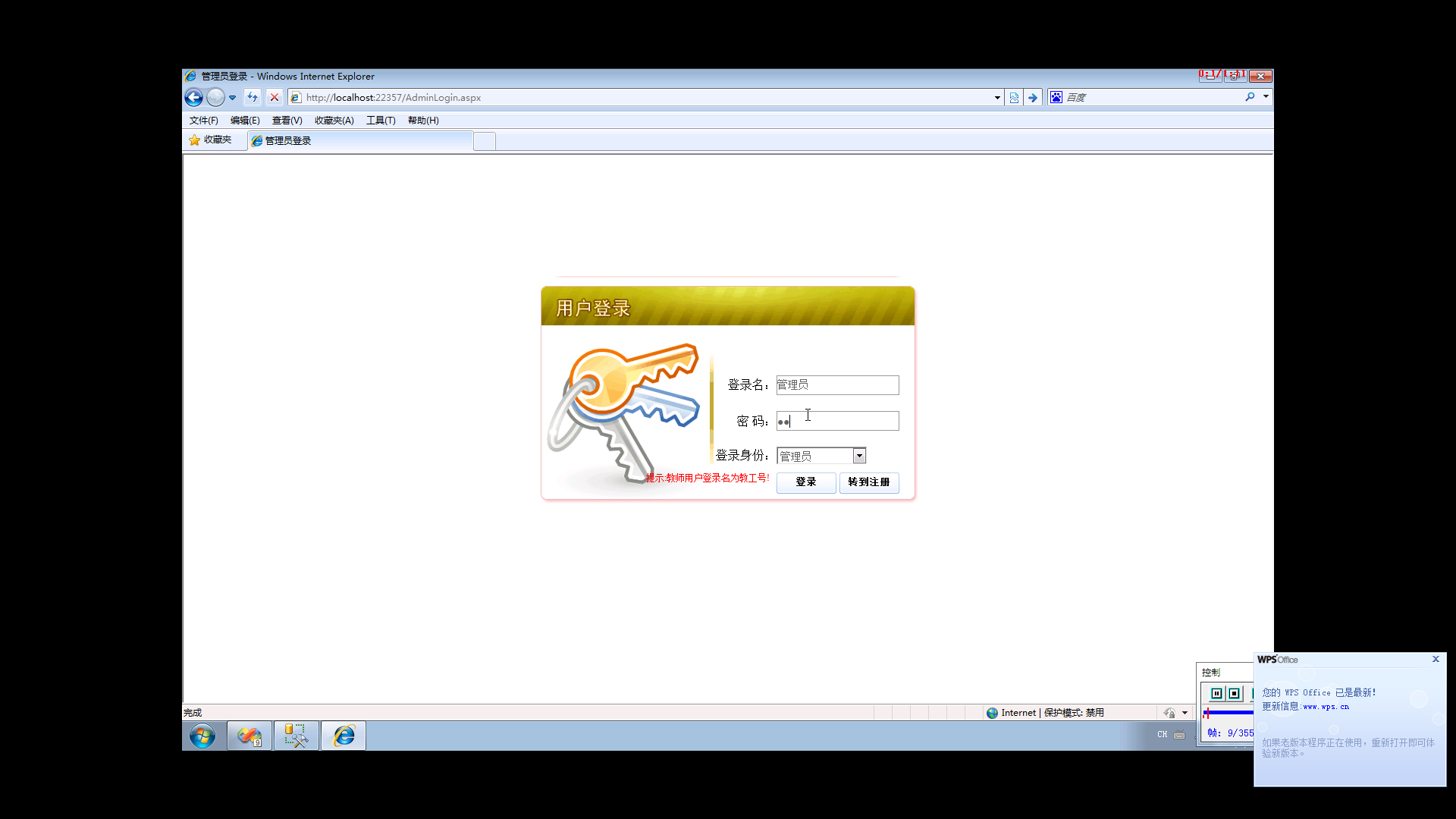The image size is (1456, 819).
Task: Open the 收藏夹(A) menu
Action: (x=334, y=121)
